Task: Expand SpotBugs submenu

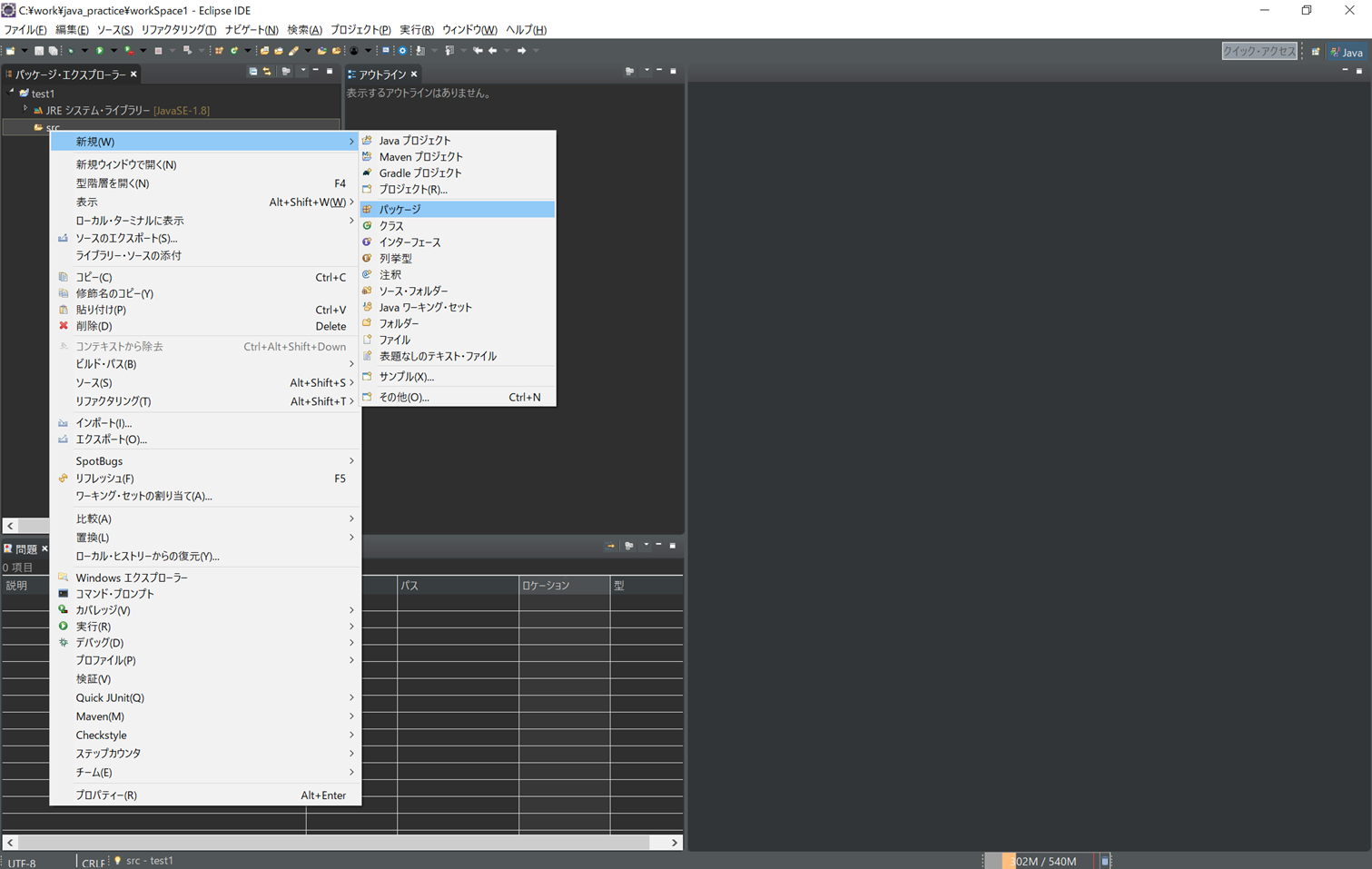Action: [x=205, y=461]
